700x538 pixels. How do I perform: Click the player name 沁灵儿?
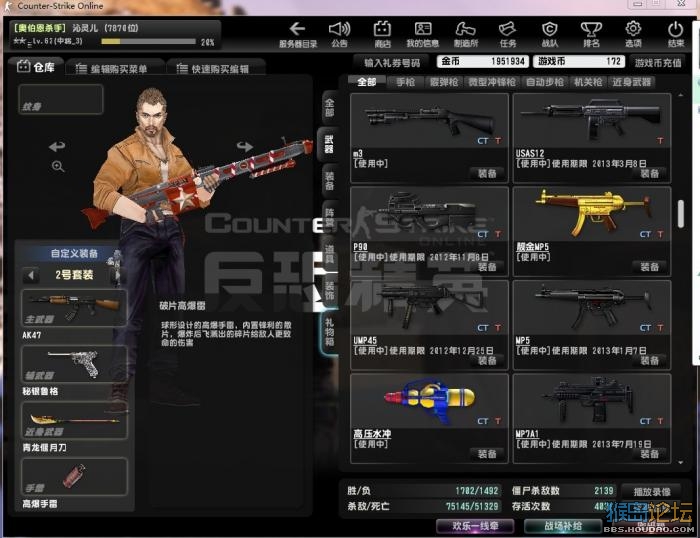click(x=85, y=28)
